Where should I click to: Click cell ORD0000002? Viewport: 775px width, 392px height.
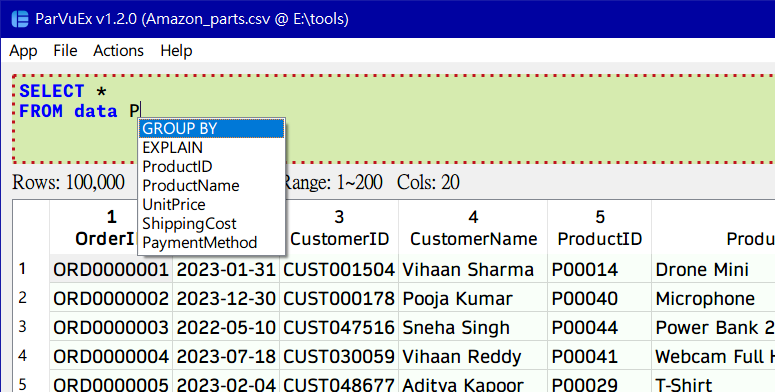(111, 299)
